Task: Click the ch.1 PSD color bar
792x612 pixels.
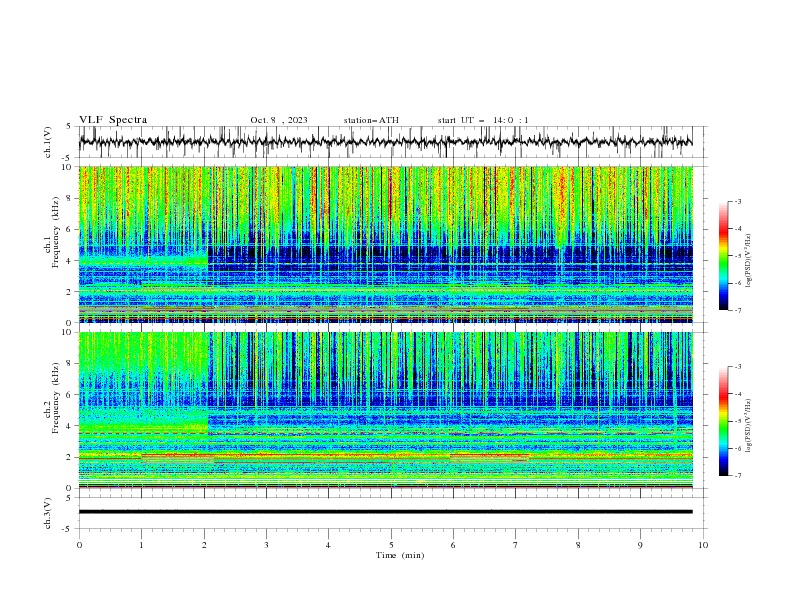Action: 723,256
